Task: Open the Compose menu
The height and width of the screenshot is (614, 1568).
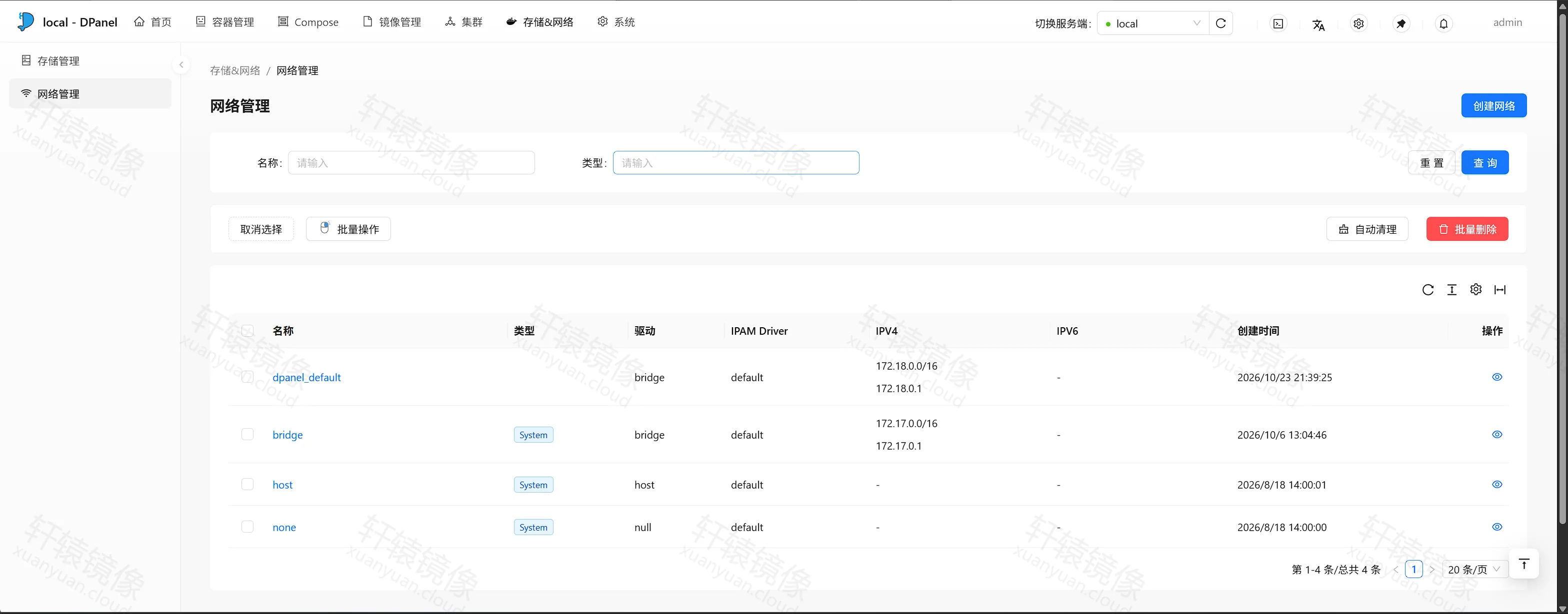Action: coord(308,22)
